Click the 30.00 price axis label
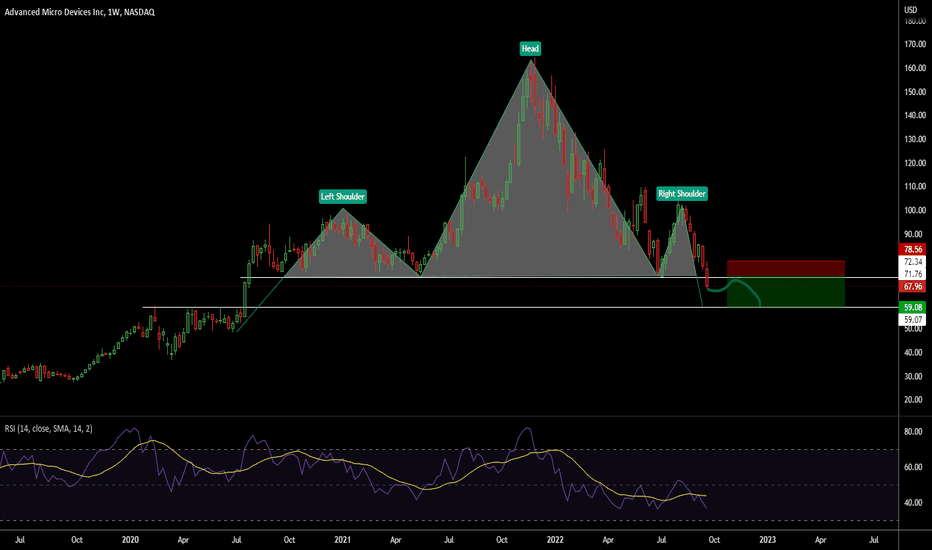The height and width of the screenshot is (550, 932). (x=915, y=376)
